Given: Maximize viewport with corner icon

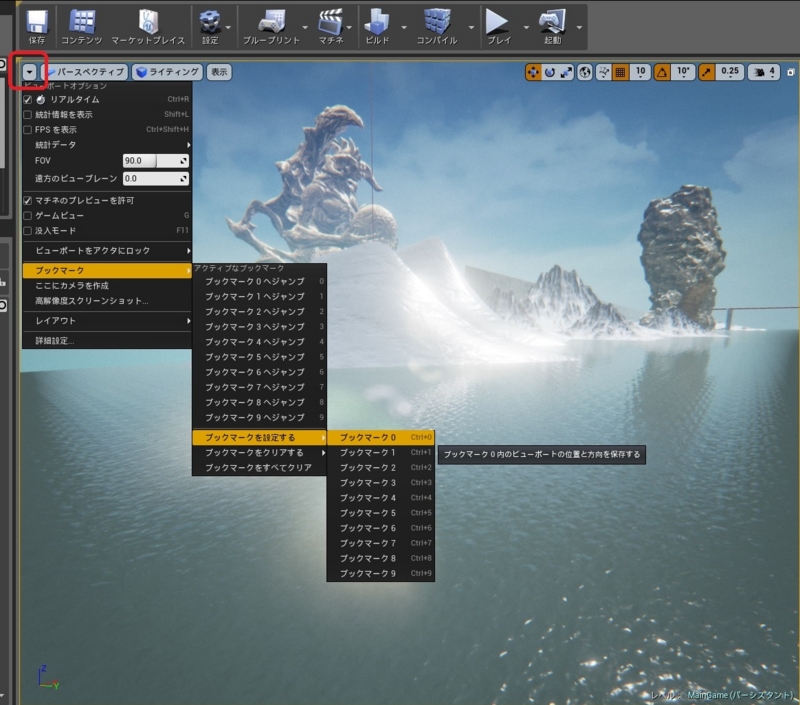Looking at the screenshot, I should pyautogui.click(x=791, y=72).
